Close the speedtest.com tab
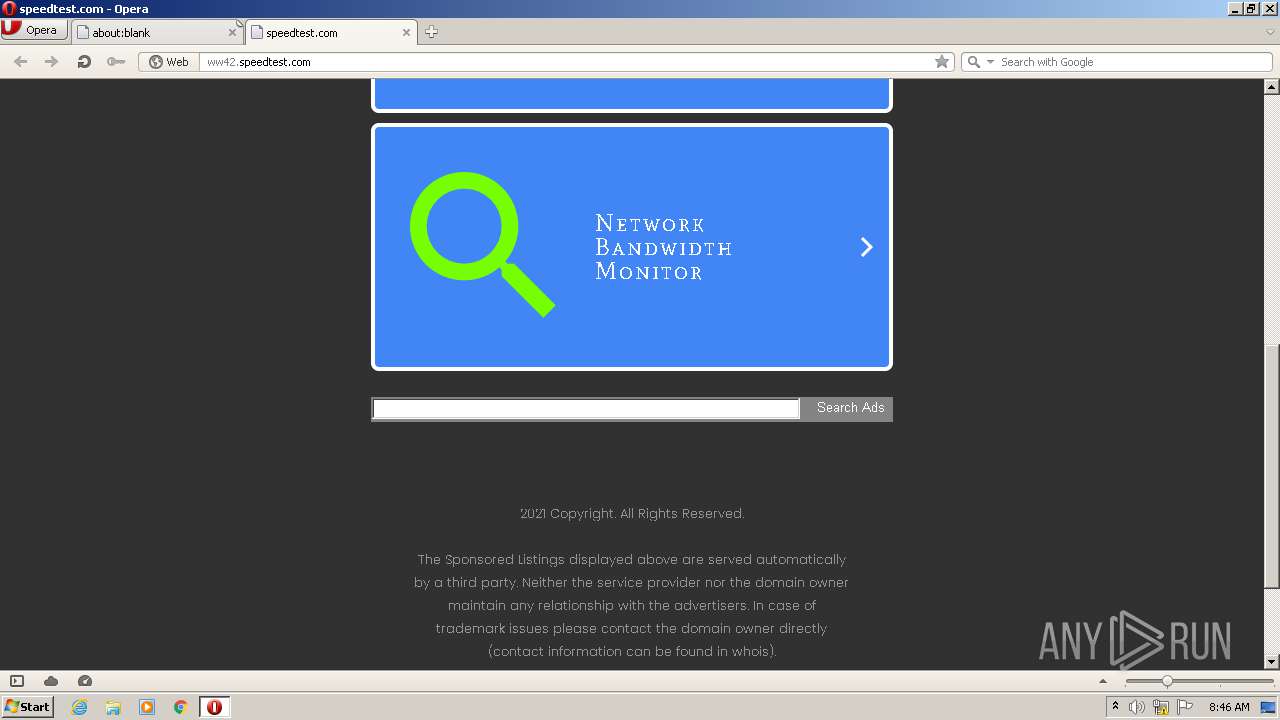1280x720 pixels. [406, 32]
